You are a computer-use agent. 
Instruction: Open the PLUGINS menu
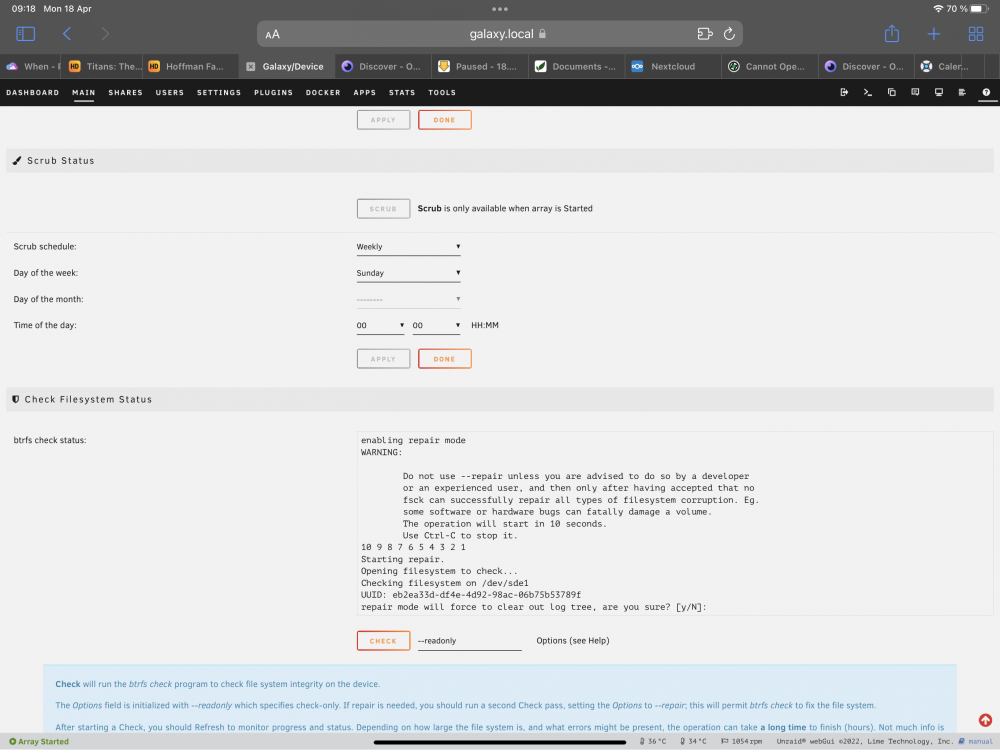coord(274,92)
